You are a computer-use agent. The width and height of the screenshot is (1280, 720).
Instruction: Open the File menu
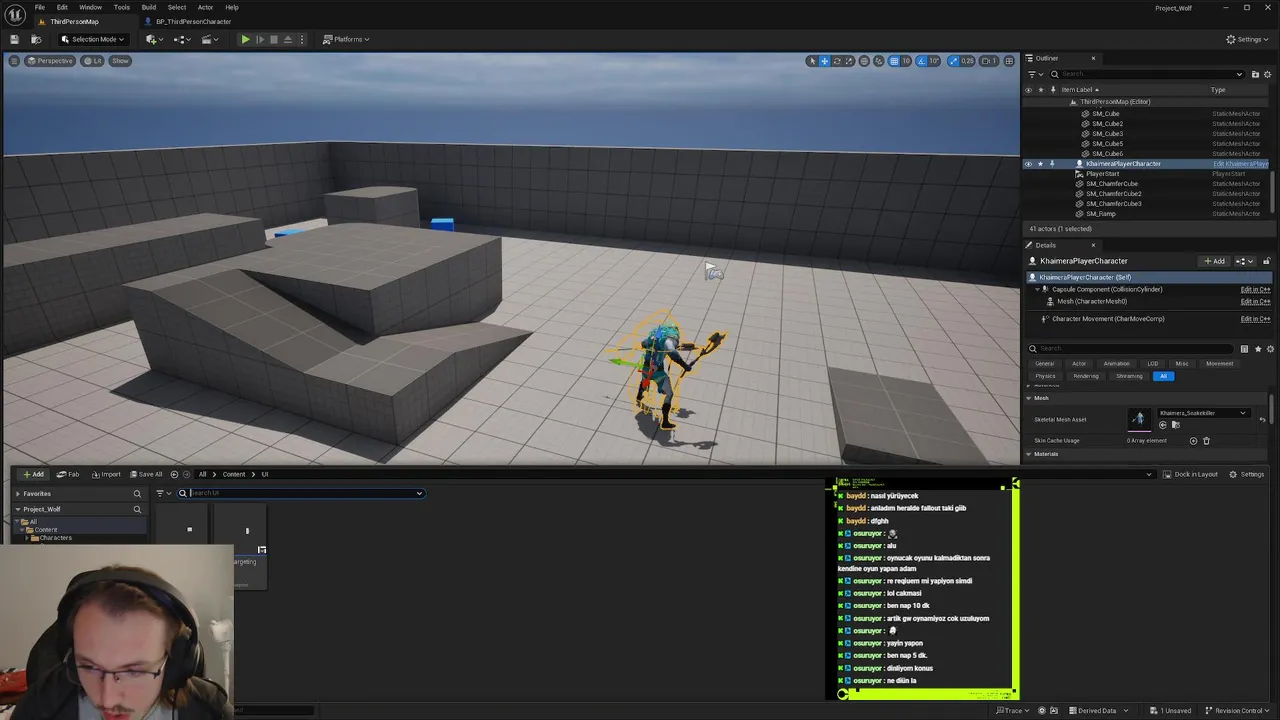pyautogui.click(x=40, y=7)
